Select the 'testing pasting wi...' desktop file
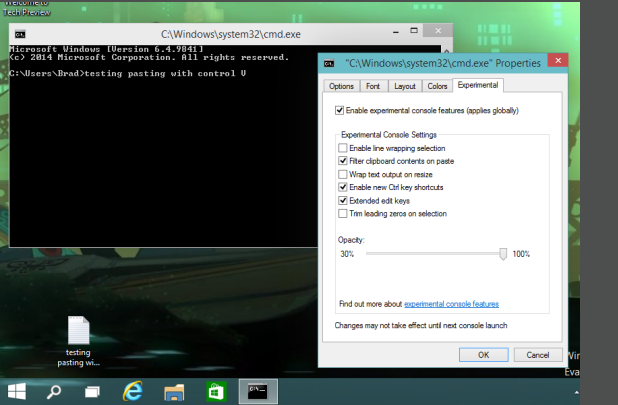 (x=78, y=341)
